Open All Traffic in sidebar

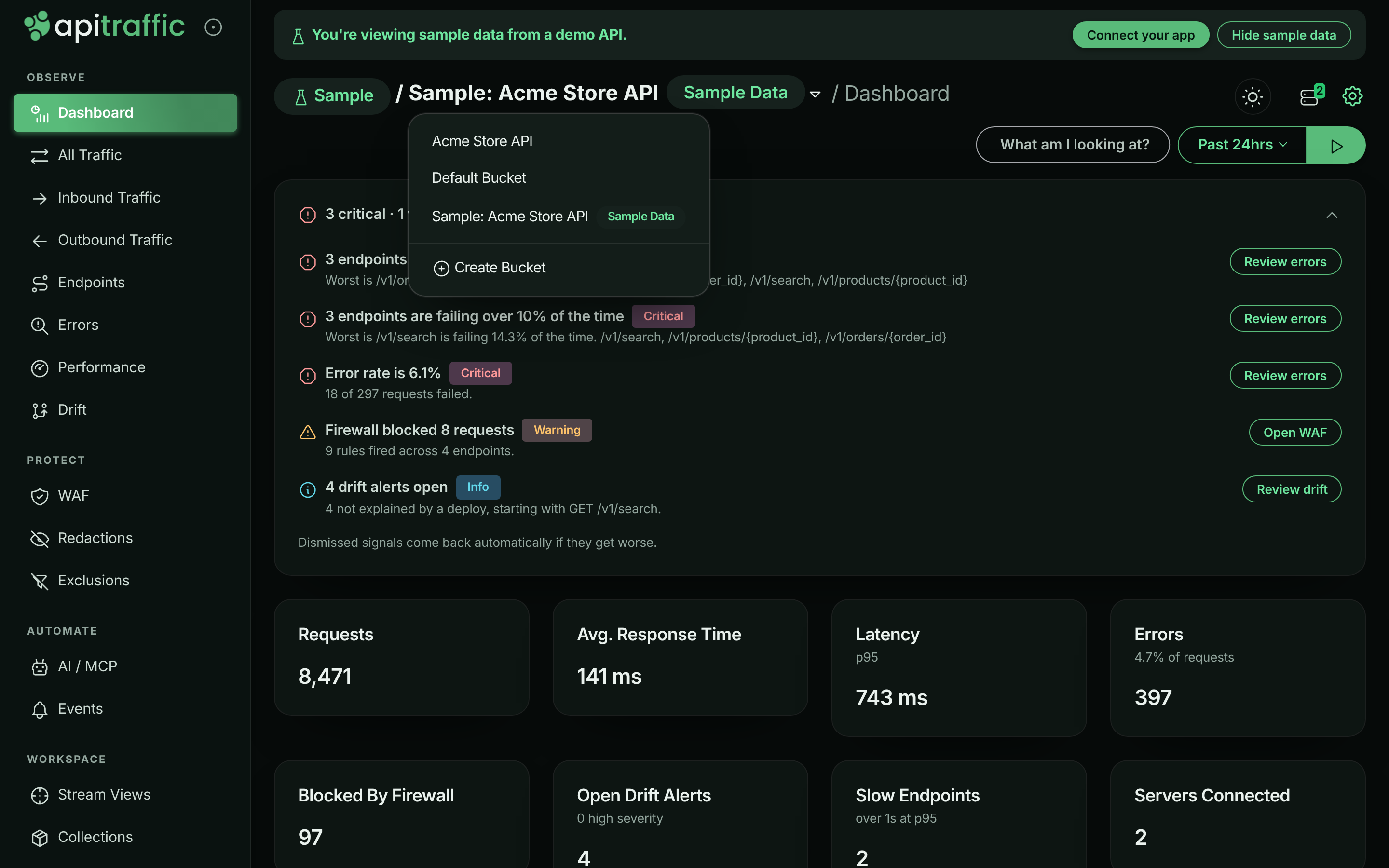[x=125, y=155]
